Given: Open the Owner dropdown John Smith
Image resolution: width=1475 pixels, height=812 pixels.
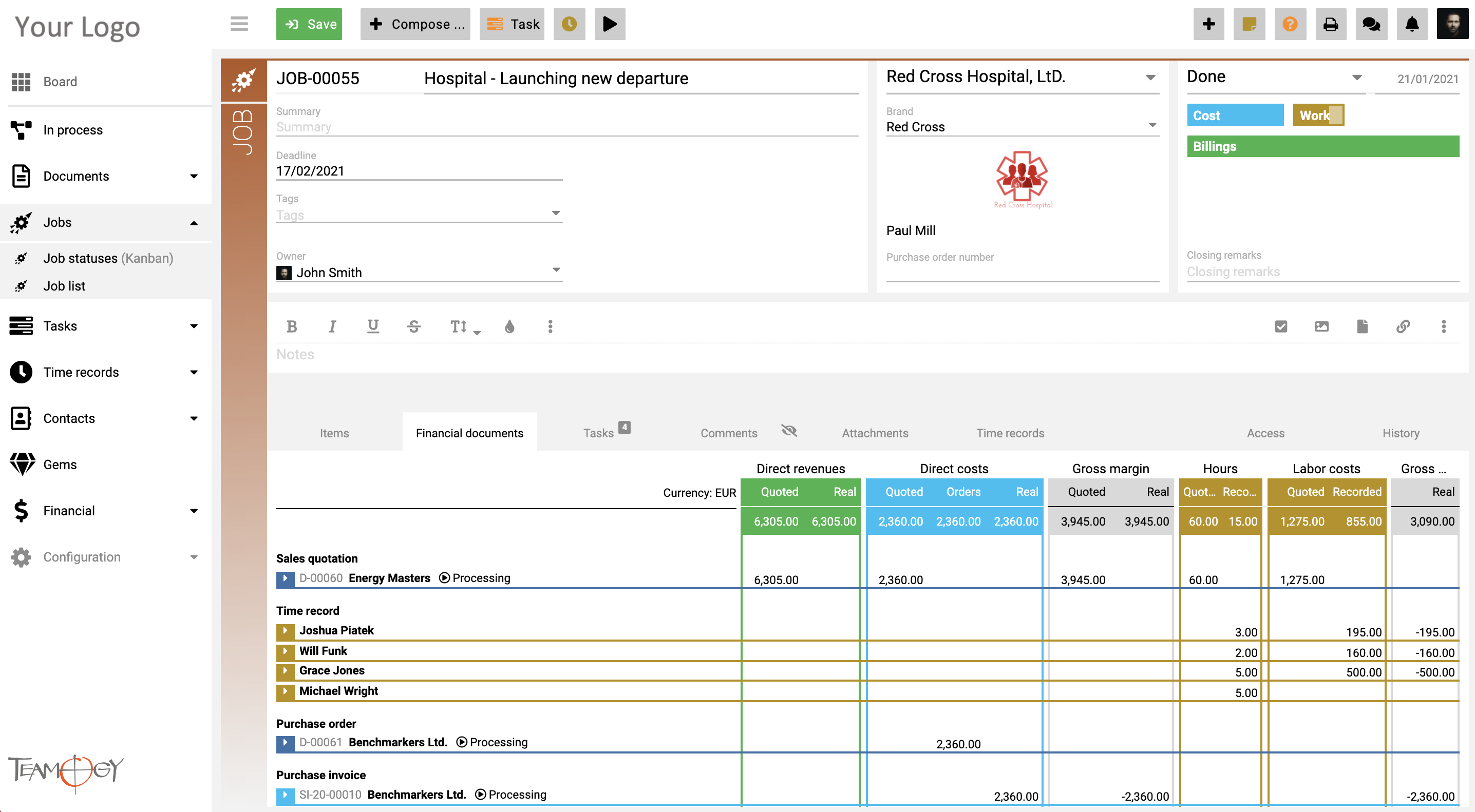Looking at the screenshot, I should pyautogui.click(x=419, y=273).
